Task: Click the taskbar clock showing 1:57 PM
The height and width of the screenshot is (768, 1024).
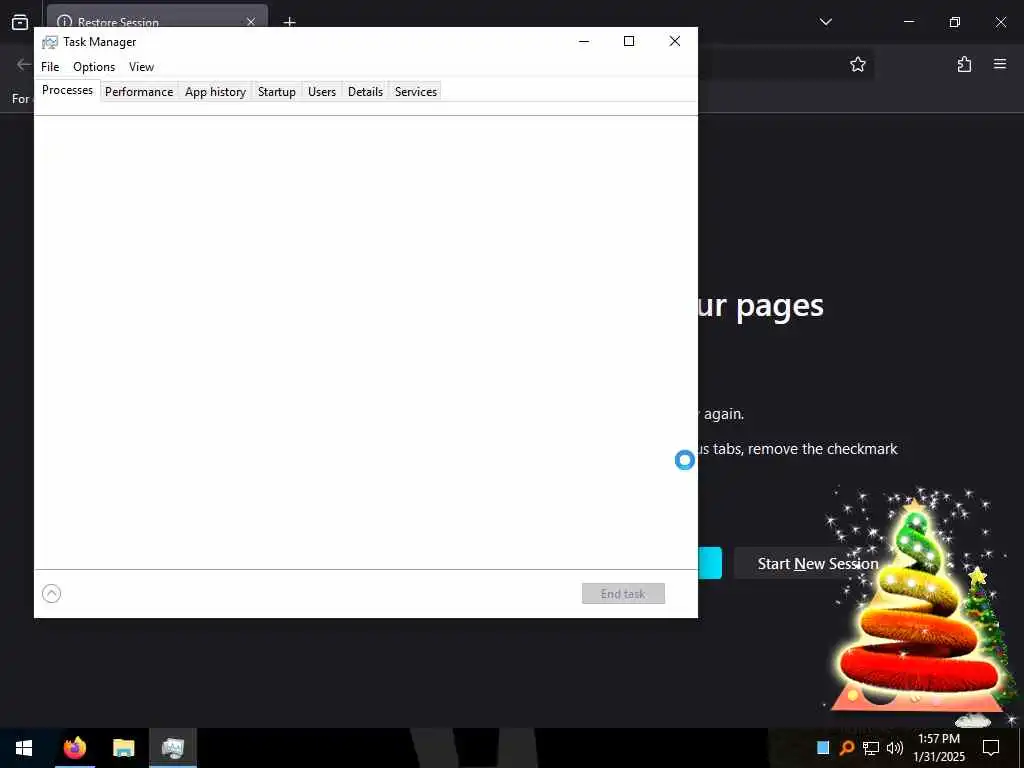Action: point(938,748)
